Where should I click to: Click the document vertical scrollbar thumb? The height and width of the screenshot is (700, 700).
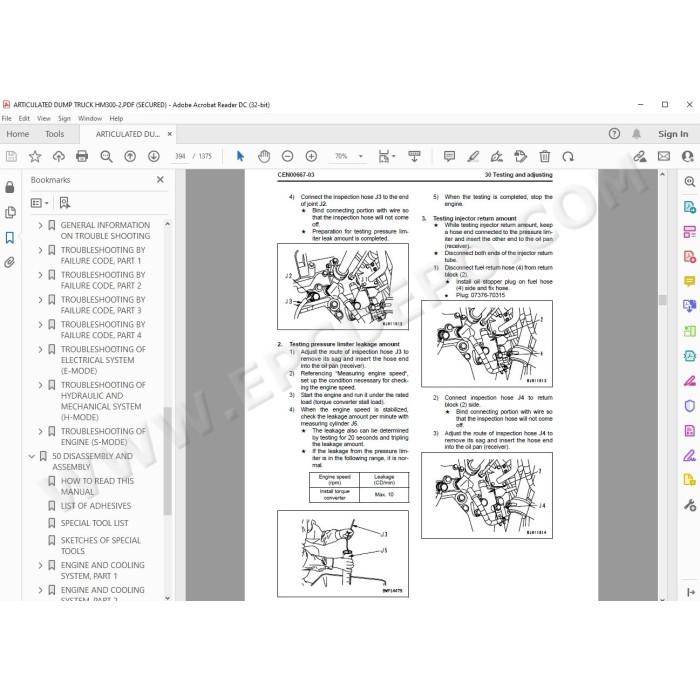[662, 300]
